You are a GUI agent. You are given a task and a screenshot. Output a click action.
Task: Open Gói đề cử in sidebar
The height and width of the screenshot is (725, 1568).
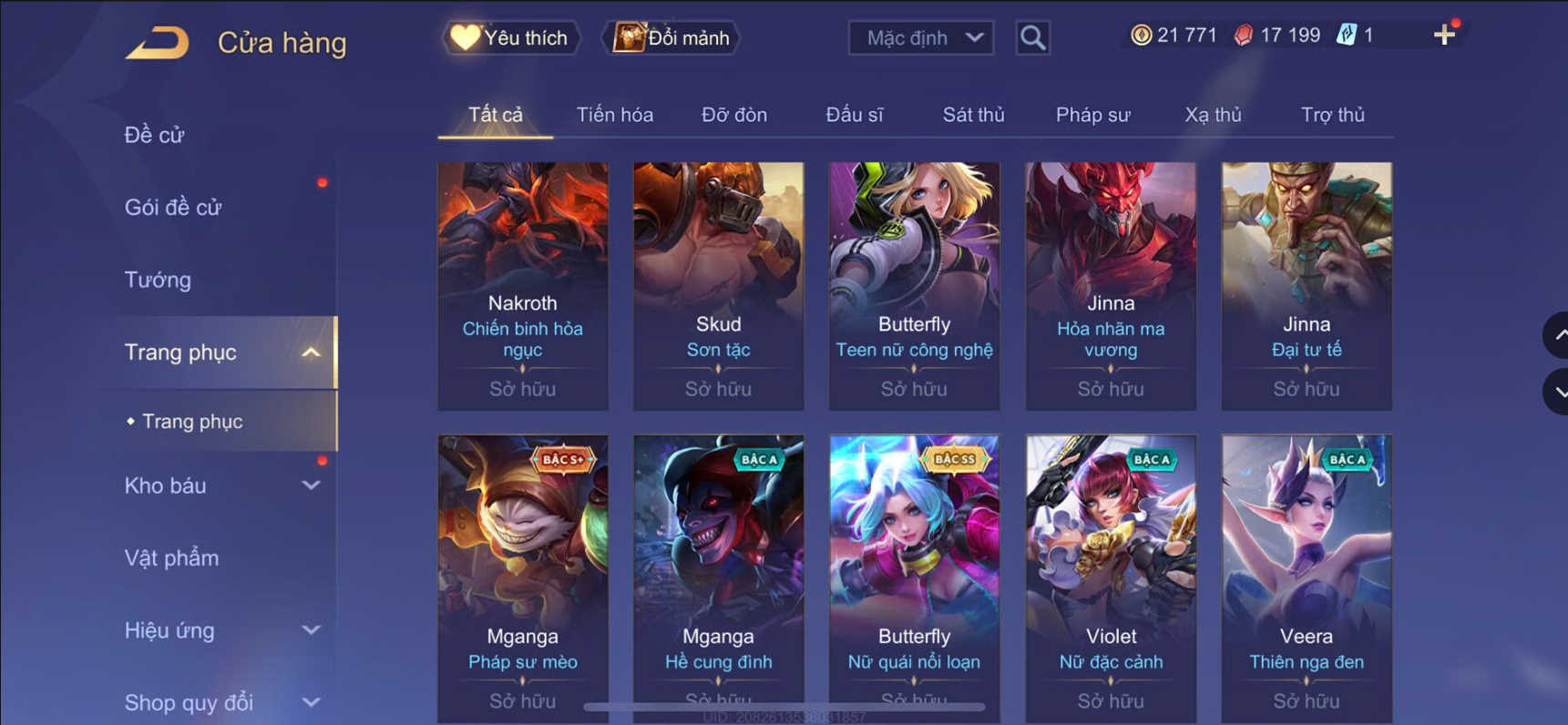pos(173,208)
